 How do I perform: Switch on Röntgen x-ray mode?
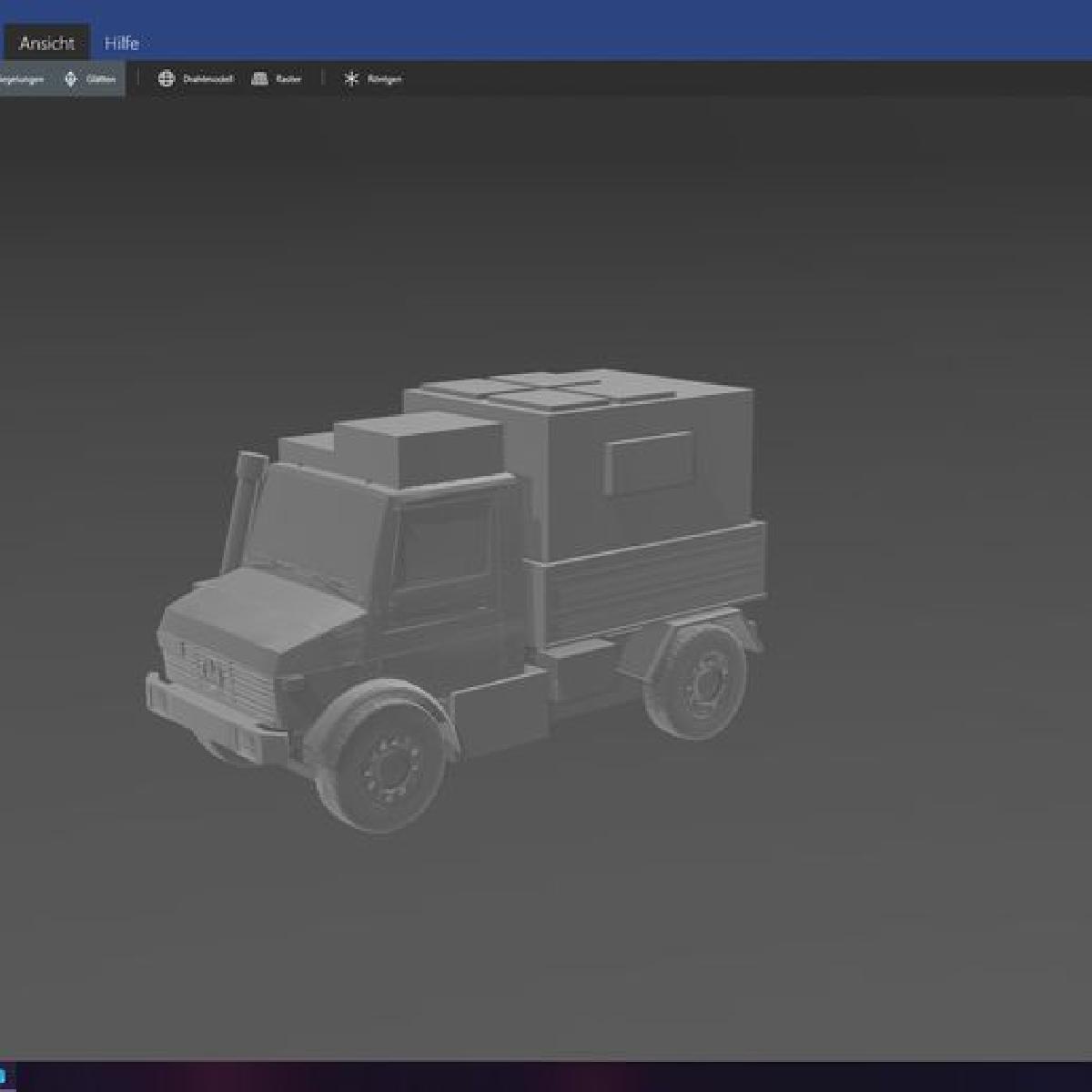372,79
